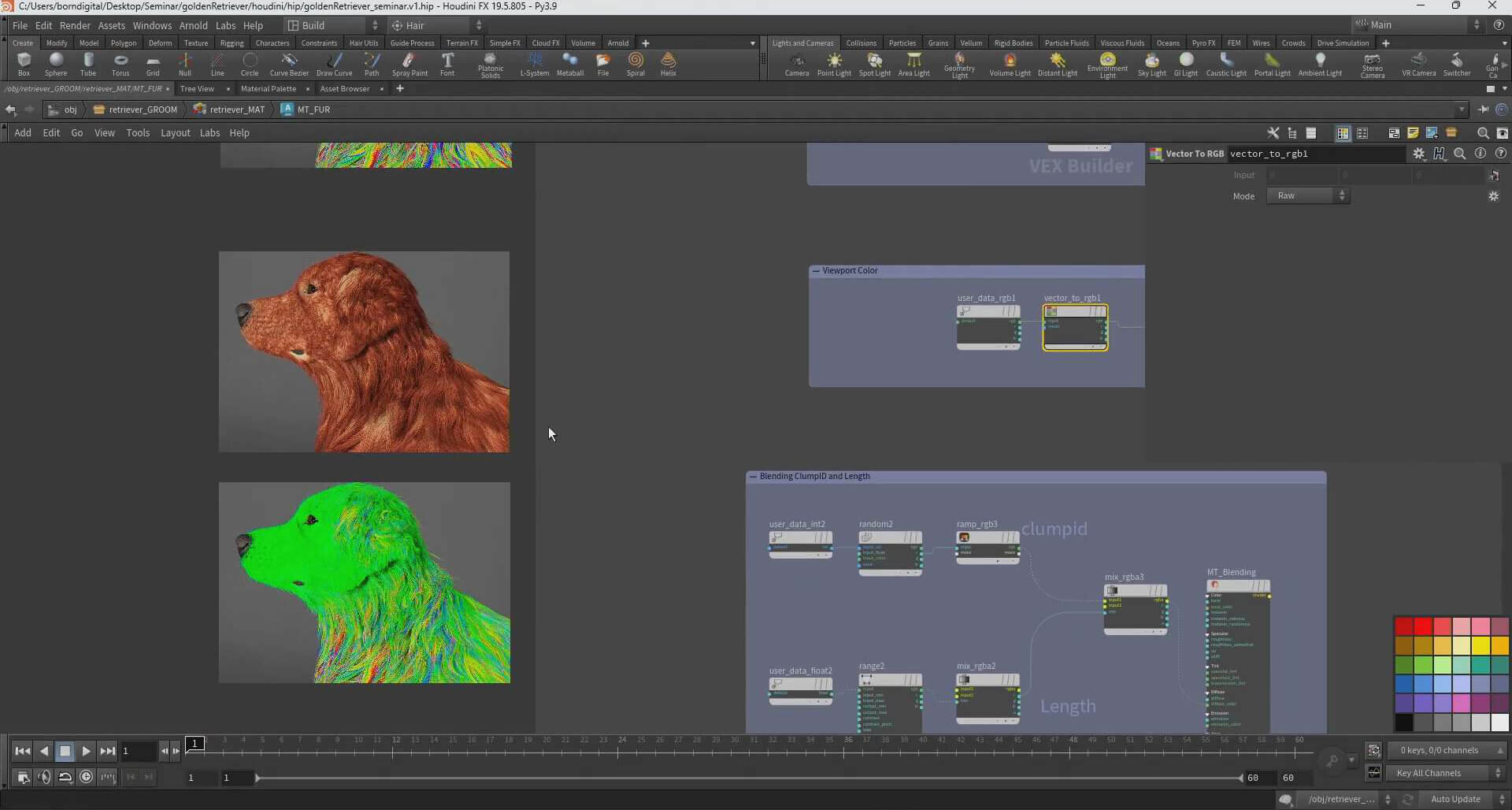The width and height of the screenshot is (1512, 810).
Task: Open the Mode dropdown set to Raw
Action: 1308,196
